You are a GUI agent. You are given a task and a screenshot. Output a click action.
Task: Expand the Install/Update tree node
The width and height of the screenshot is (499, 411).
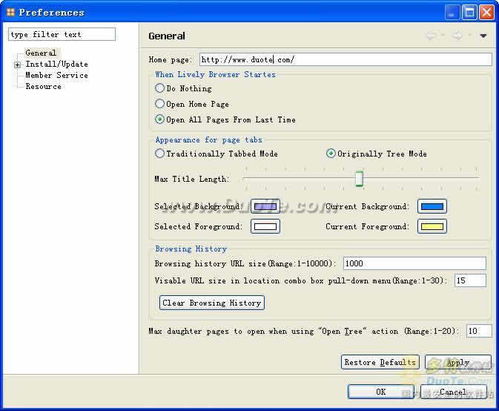pos(17,65)
